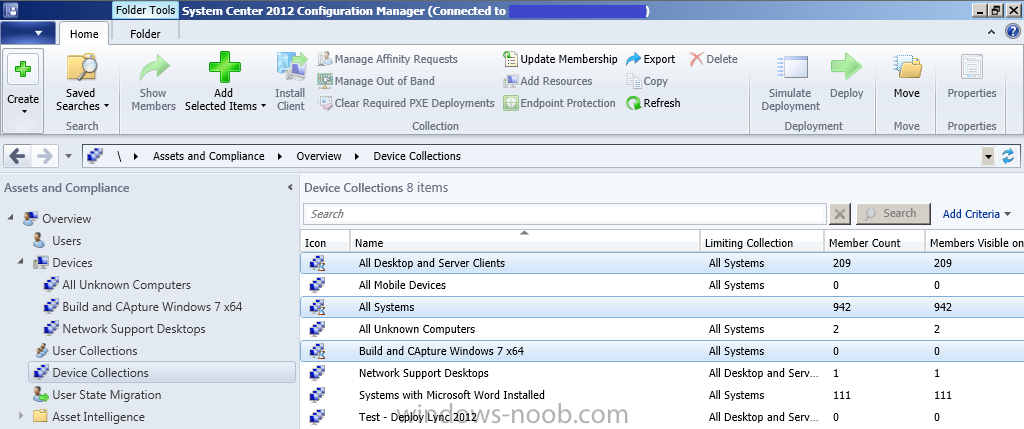Click the navigation Back arrow
This screenshot has height=429, width=1024.
18,156
